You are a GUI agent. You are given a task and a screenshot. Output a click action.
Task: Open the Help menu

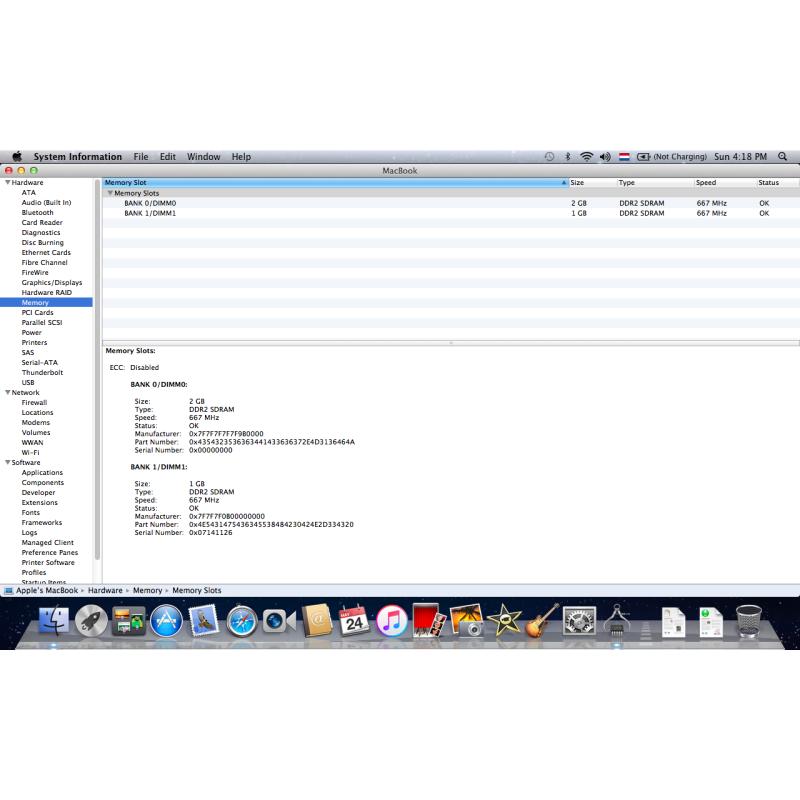(241, 156)
